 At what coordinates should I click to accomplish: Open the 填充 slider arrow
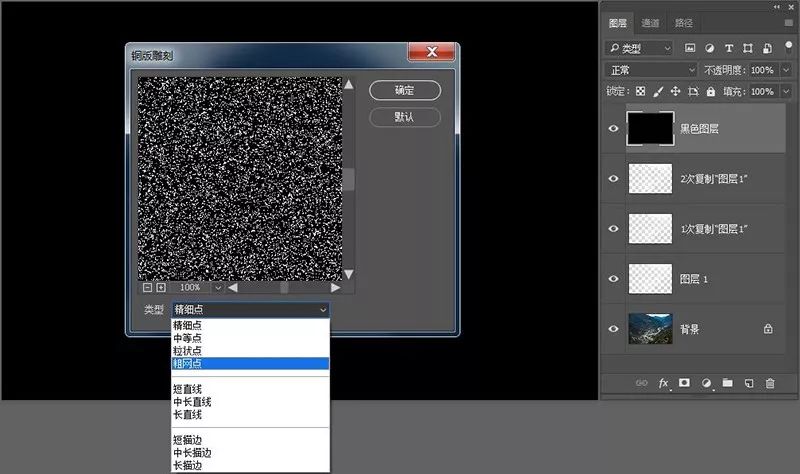[786, 91]
